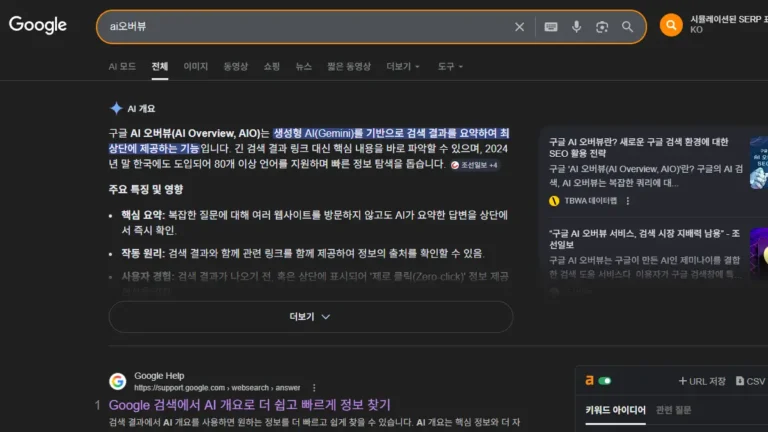The height and width of the screenshot is (432, 768).
Task: Click the TBWA 데이터랩 source icon
Action: tap(554, 201)
